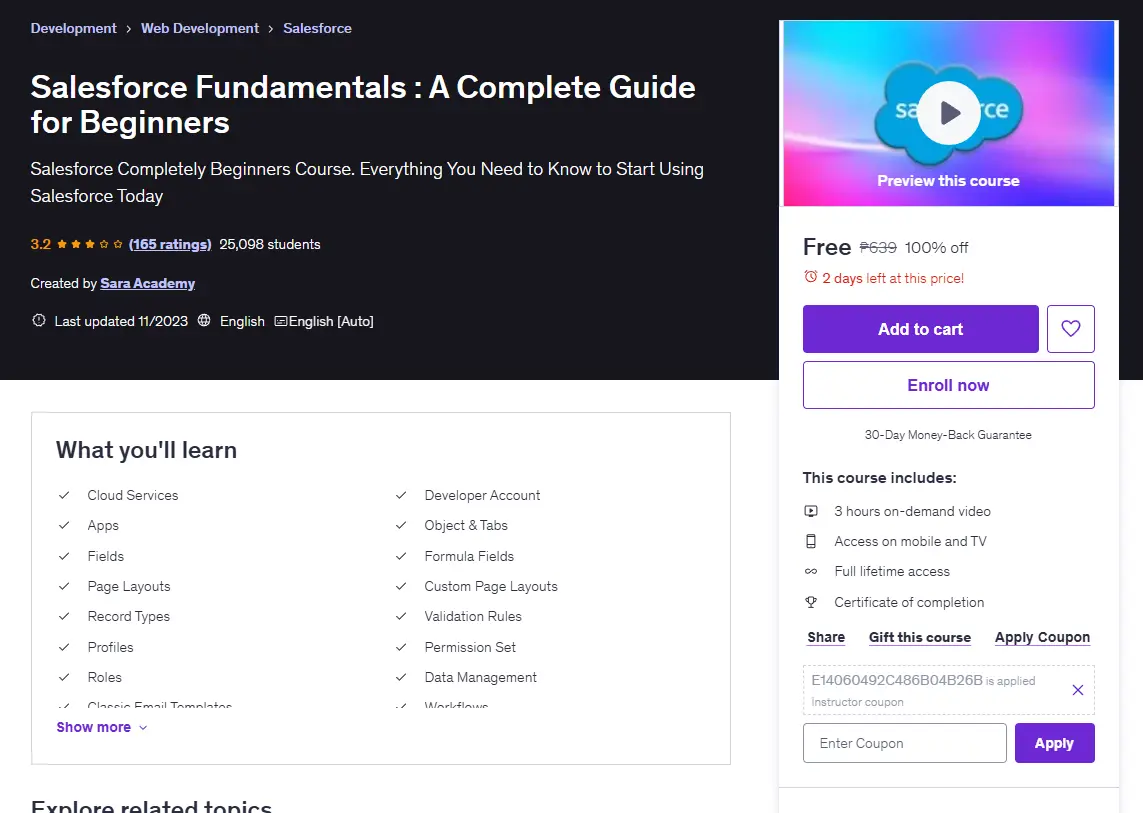Apply the entered coupon

tap(1054, 743)
